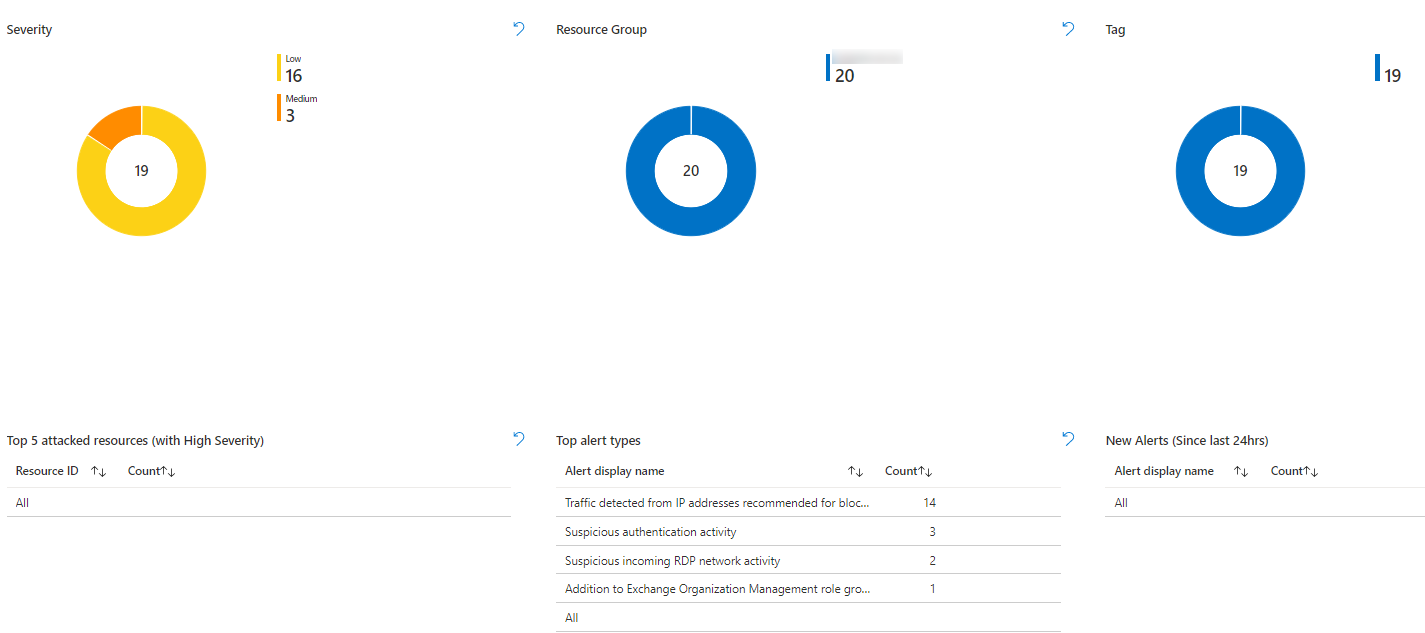Sort Top alert types by display name
This screenshot has height=633, width=1425.
[x=855, y=471]
